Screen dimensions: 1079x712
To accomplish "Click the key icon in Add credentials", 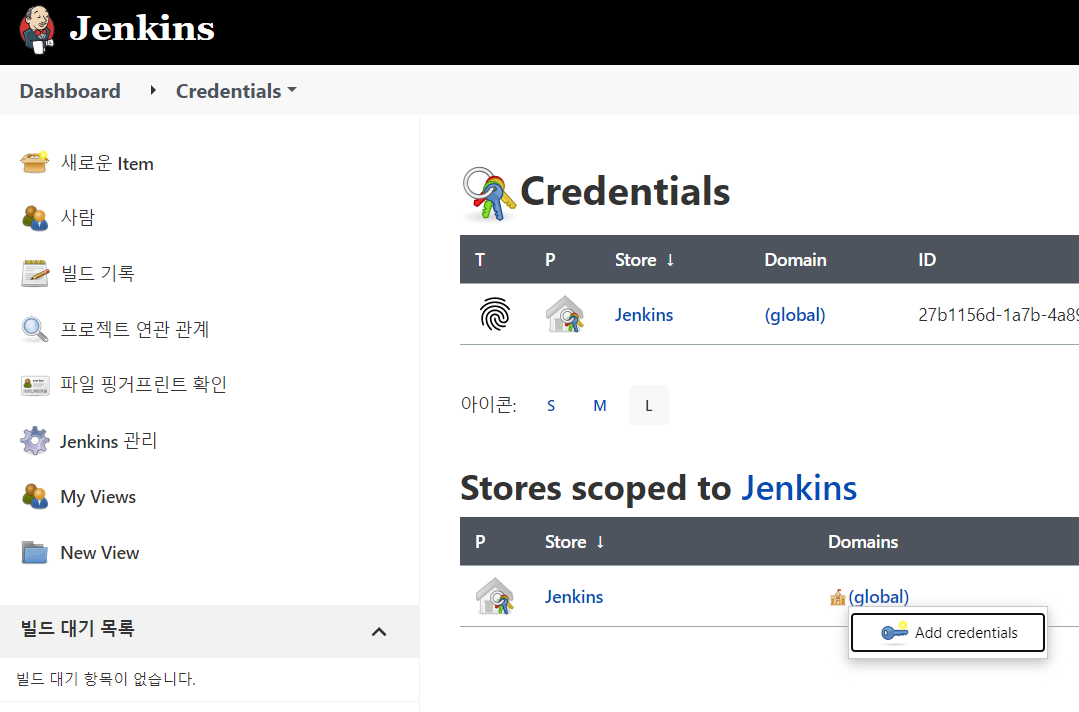I will tap(895, 632).
